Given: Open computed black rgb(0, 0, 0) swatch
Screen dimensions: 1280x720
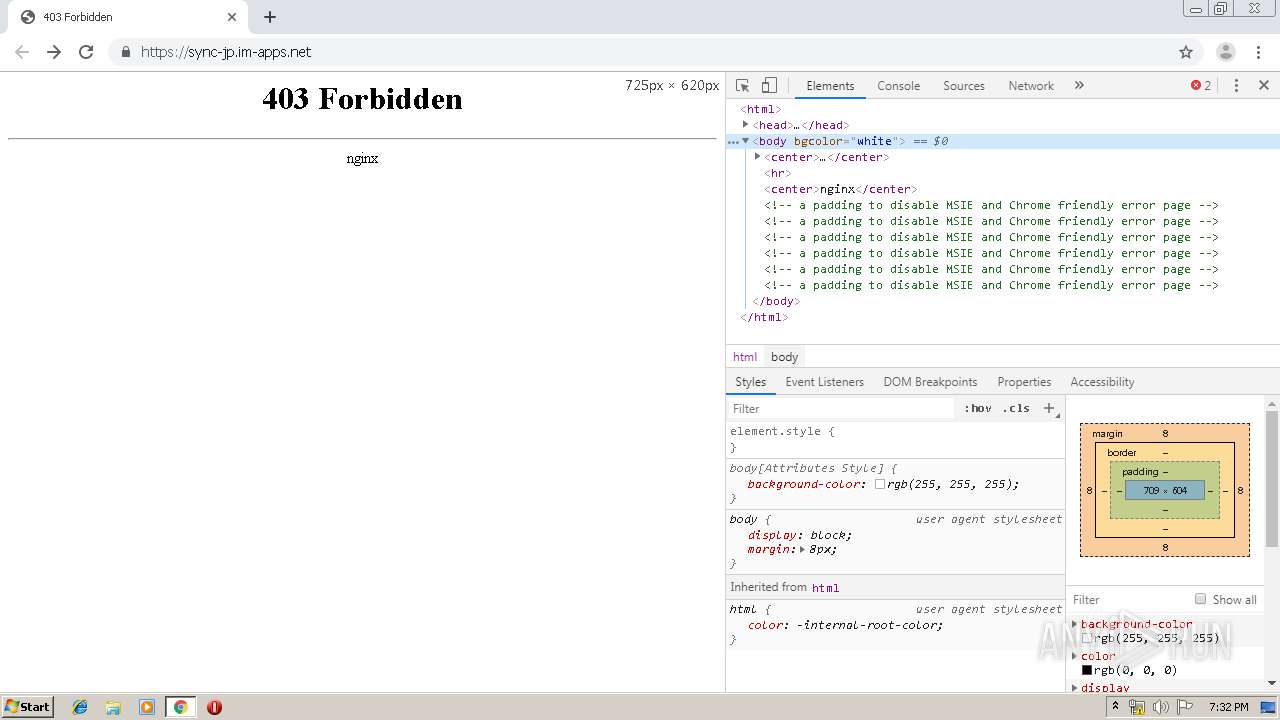Looking at the screenshot, I should point(1087,670).
